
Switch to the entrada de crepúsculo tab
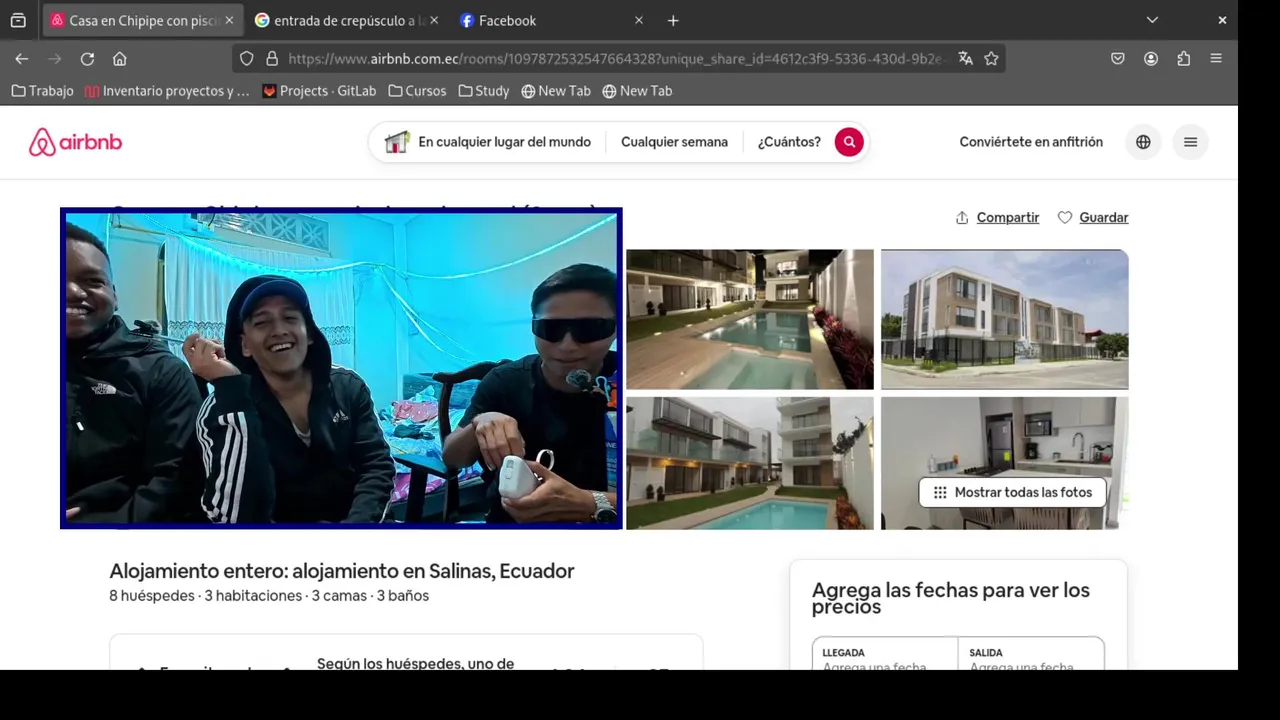click(346, 20)
